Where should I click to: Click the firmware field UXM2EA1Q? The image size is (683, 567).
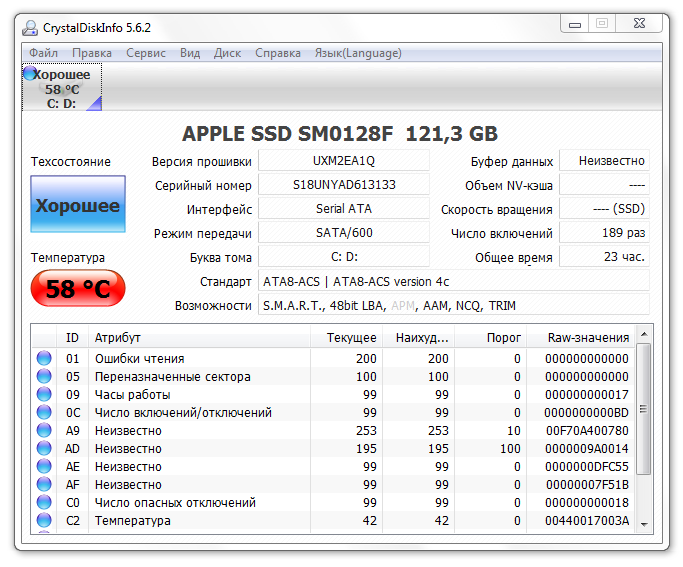pyautogui.click(x=344, y=161)
